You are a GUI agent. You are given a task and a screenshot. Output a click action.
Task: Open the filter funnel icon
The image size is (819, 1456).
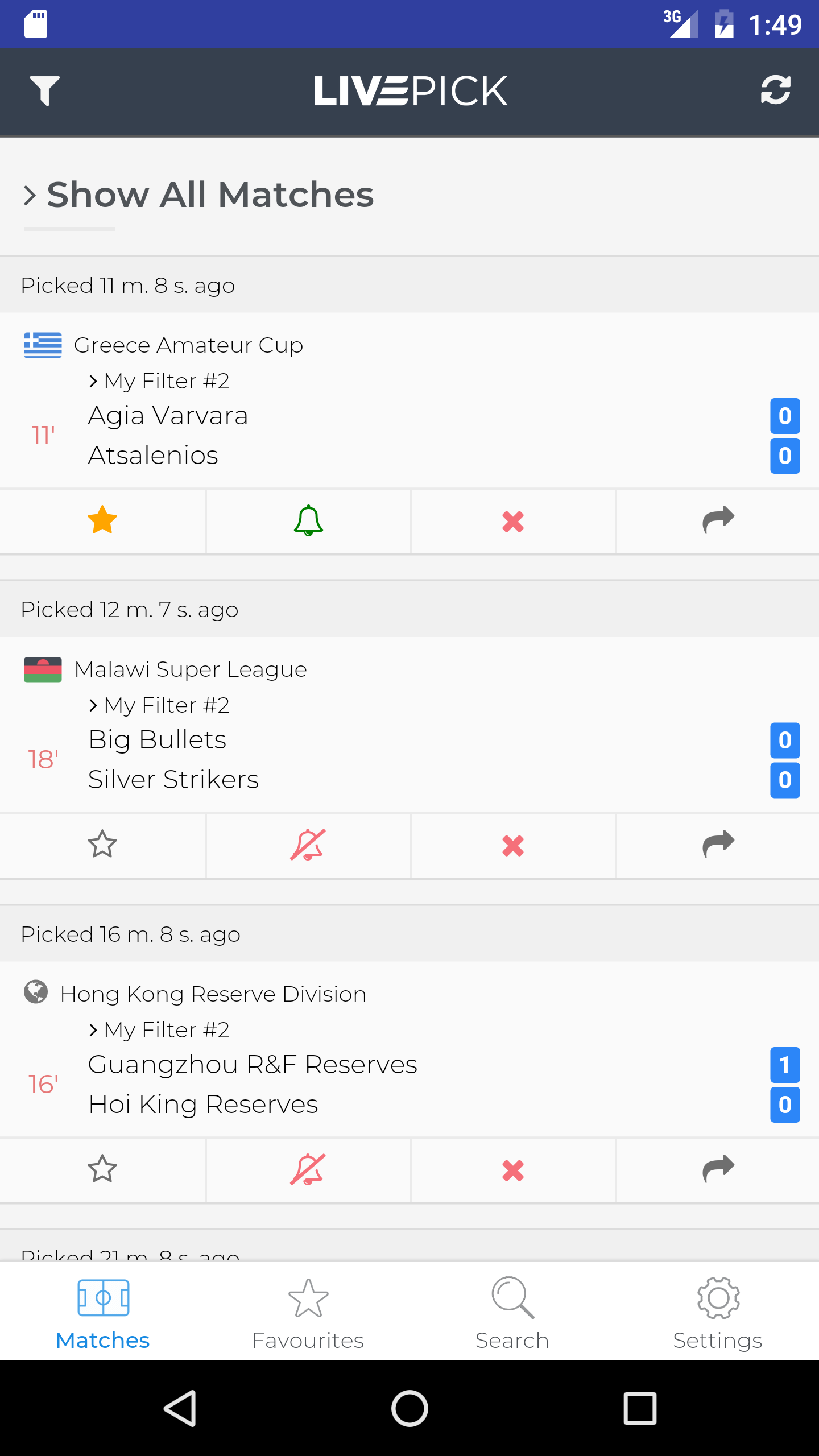[44, 91]
